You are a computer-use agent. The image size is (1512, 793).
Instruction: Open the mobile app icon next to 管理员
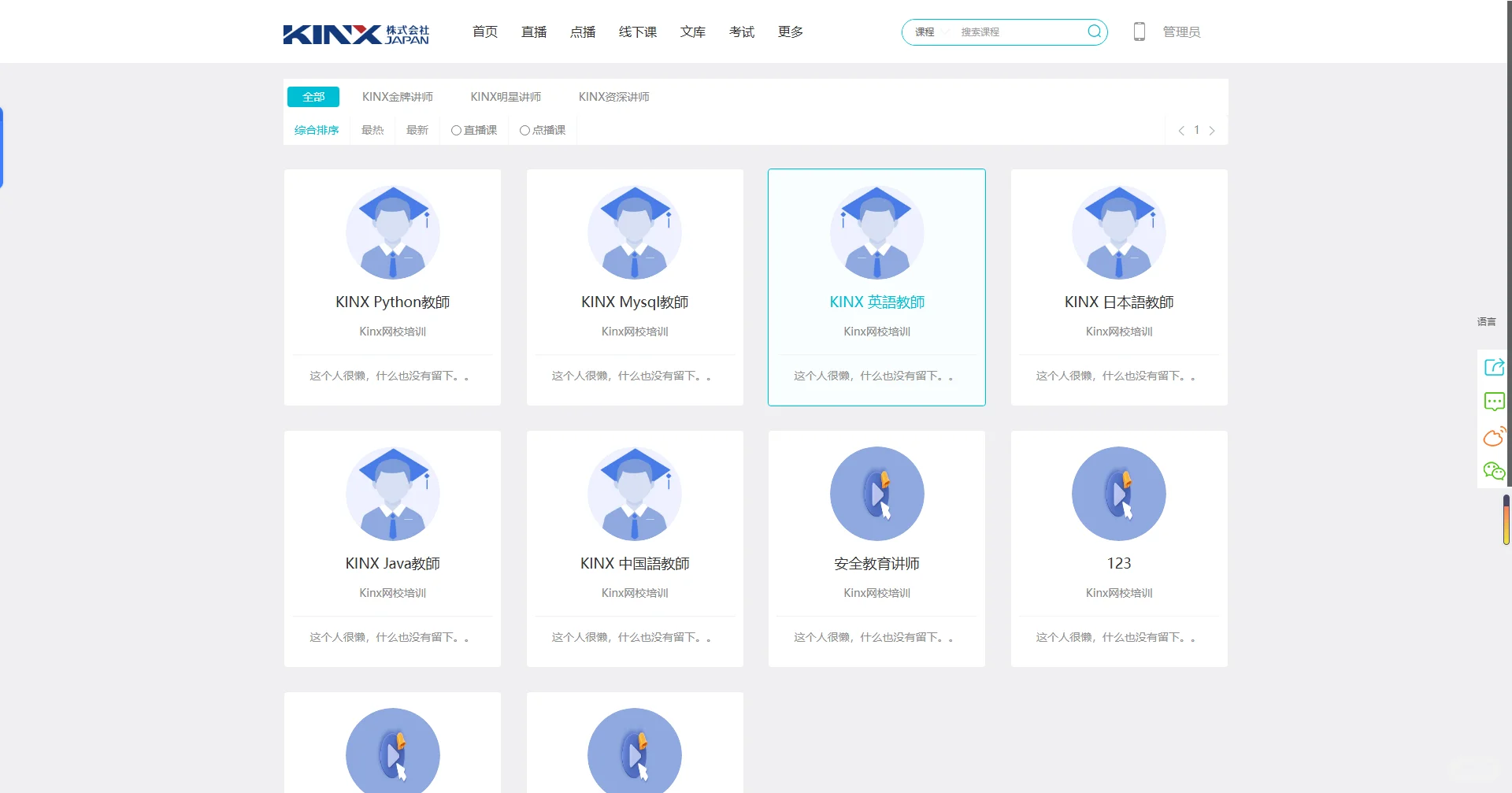(x=1140, y=31)
